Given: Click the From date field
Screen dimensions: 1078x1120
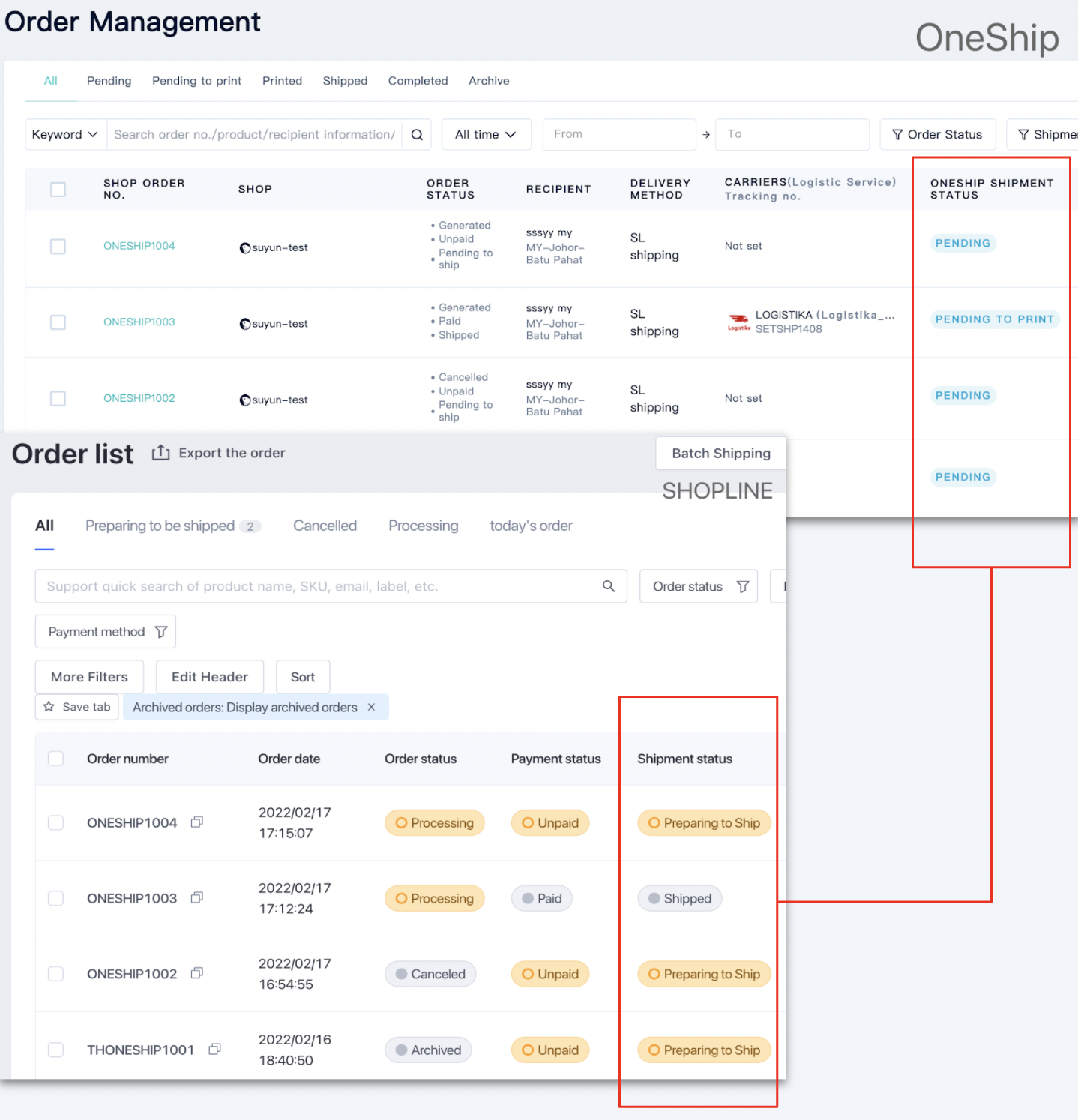Looking at the screenshot, I should pos(619,135).
